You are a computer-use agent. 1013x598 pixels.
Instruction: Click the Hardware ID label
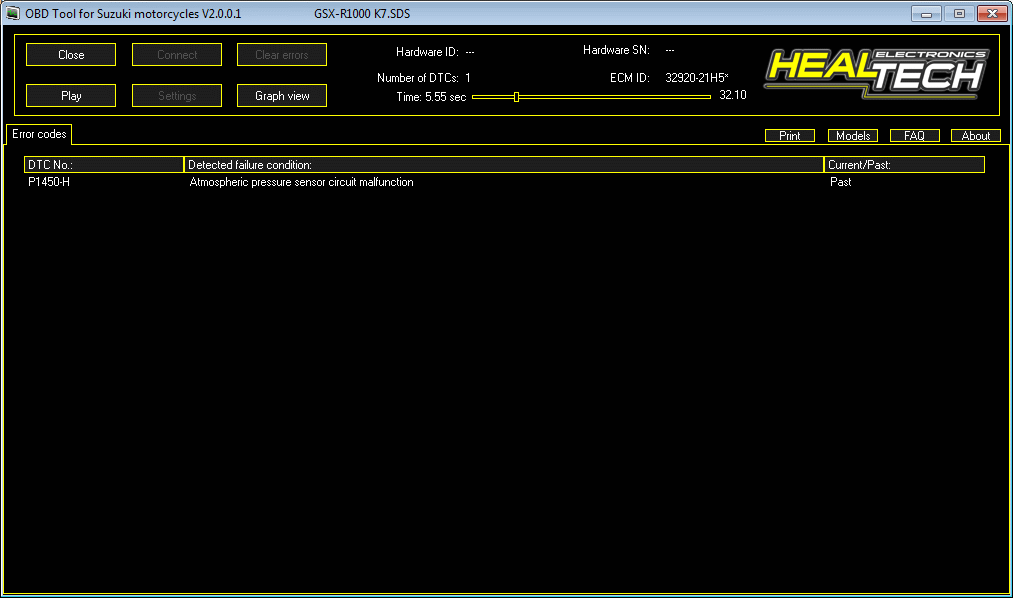pos(427,52)
